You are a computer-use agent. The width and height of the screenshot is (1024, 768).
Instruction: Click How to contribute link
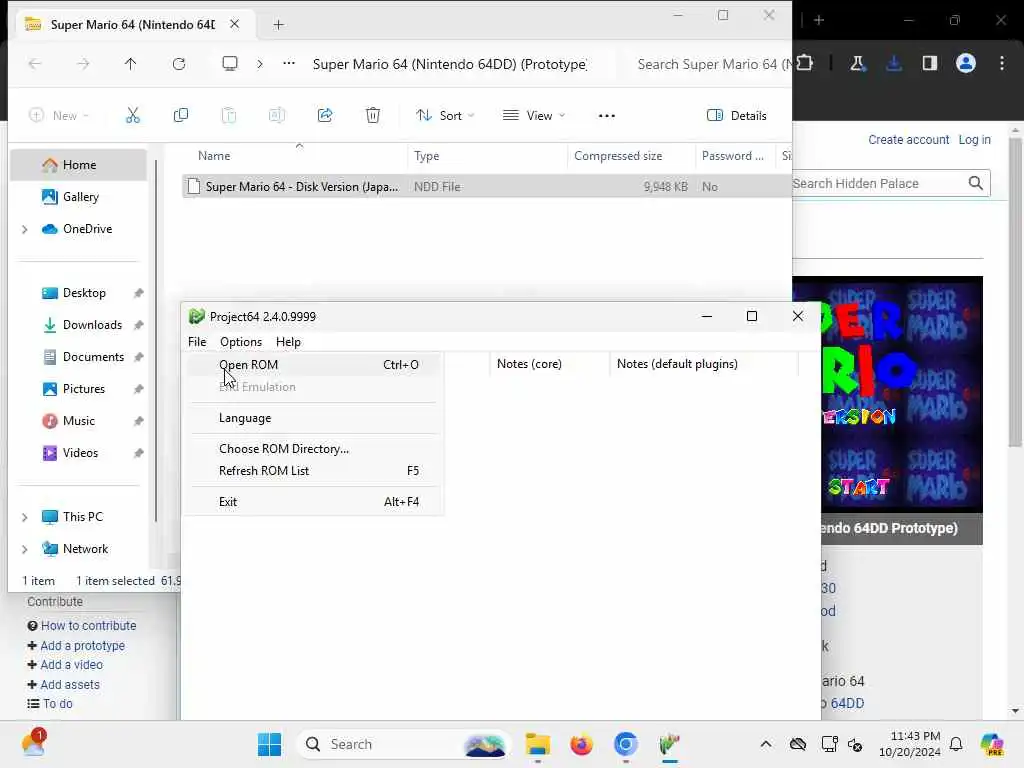point(89,626)
